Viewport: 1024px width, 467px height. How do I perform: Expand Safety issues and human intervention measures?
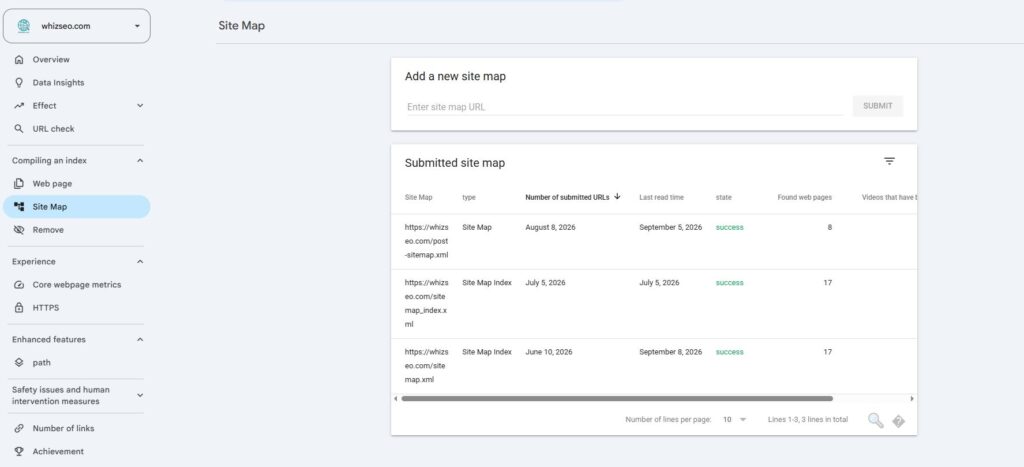pos(140,395)
